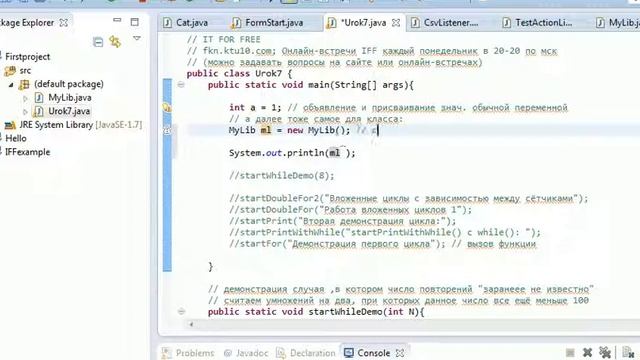This screenshot has width=640, height=360.
Task: Click the int a = 1; statement
Action: coord(255,108)
